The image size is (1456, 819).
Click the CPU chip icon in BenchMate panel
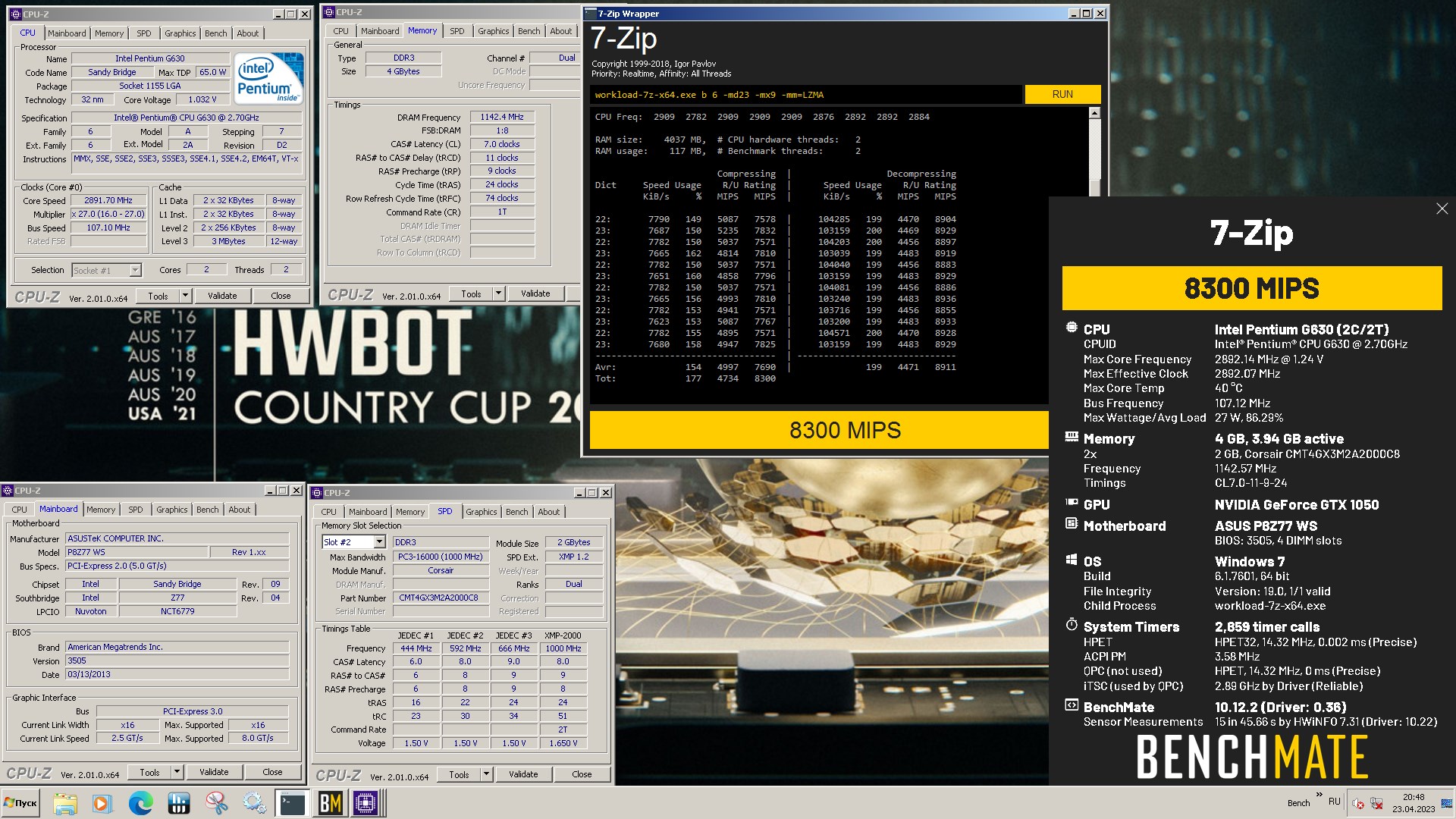(x=1072, y=328)
